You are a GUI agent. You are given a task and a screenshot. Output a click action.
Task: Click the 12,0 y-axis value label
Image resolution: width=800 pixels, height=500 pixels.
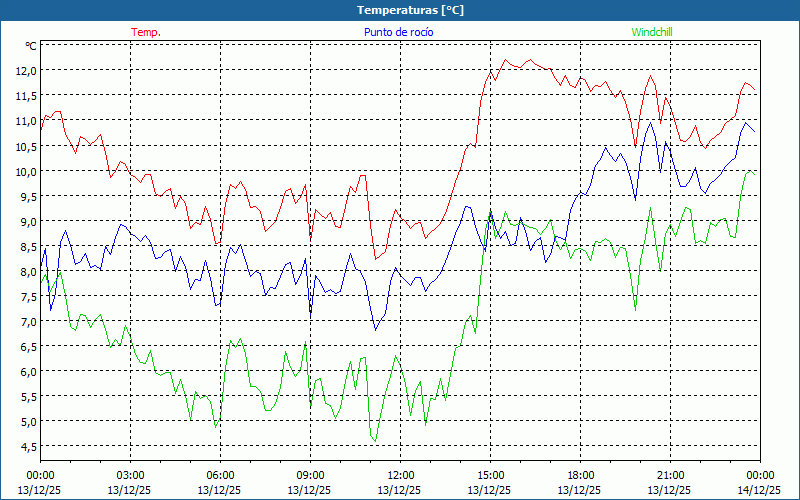click(25, 71)
